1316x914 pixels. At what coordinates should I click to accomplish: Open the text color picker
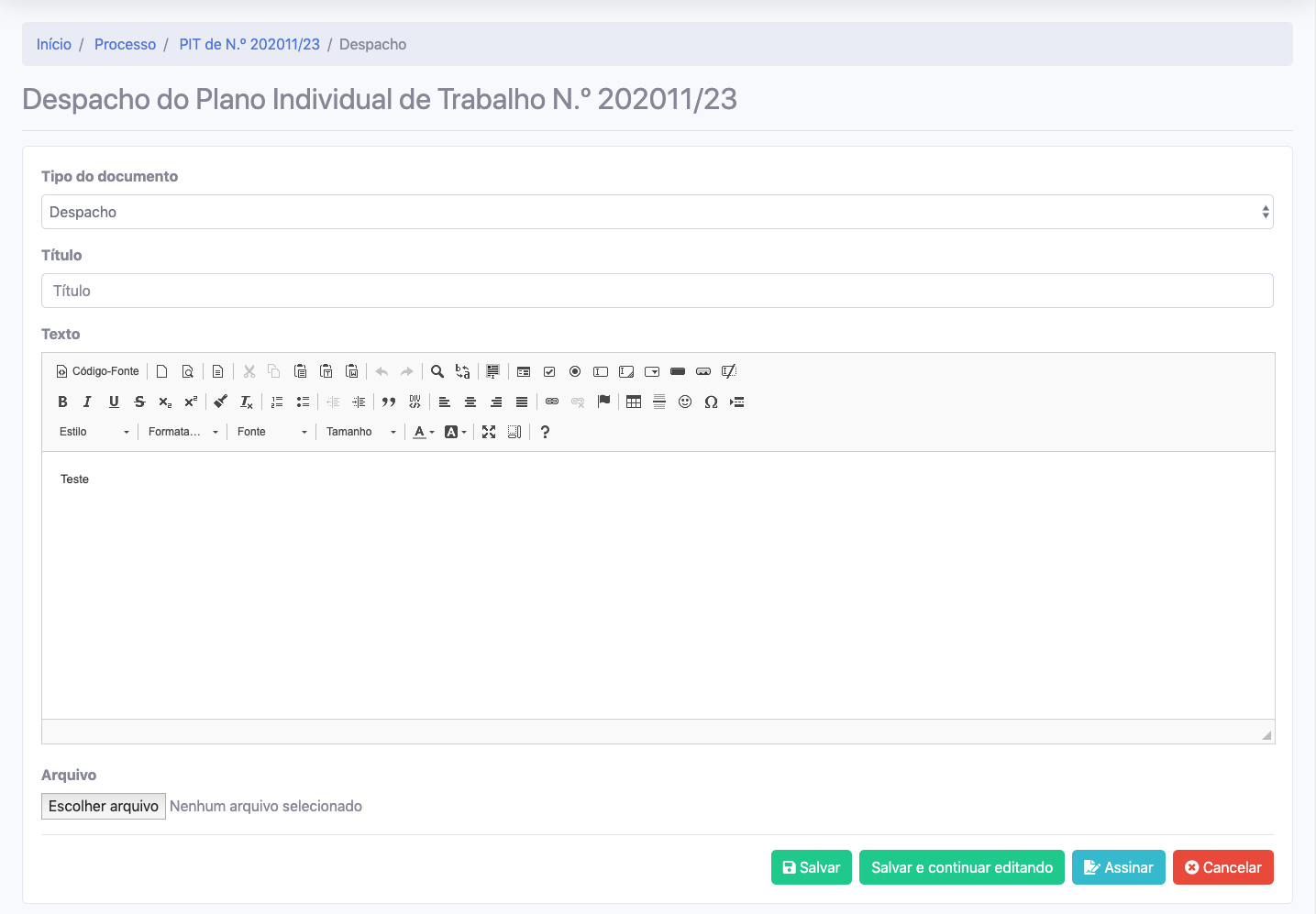click(x=423, y=432)
